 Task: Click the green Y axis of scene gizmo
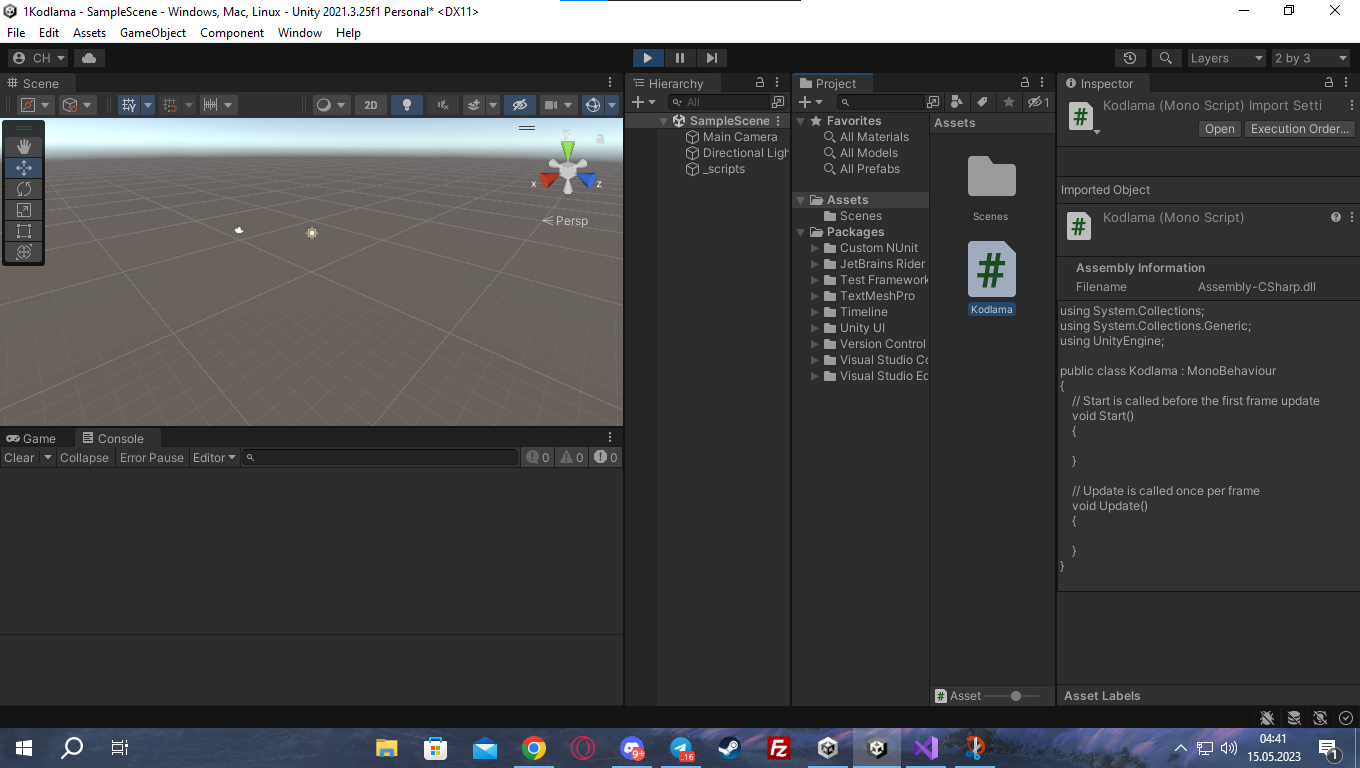(568, 149)
